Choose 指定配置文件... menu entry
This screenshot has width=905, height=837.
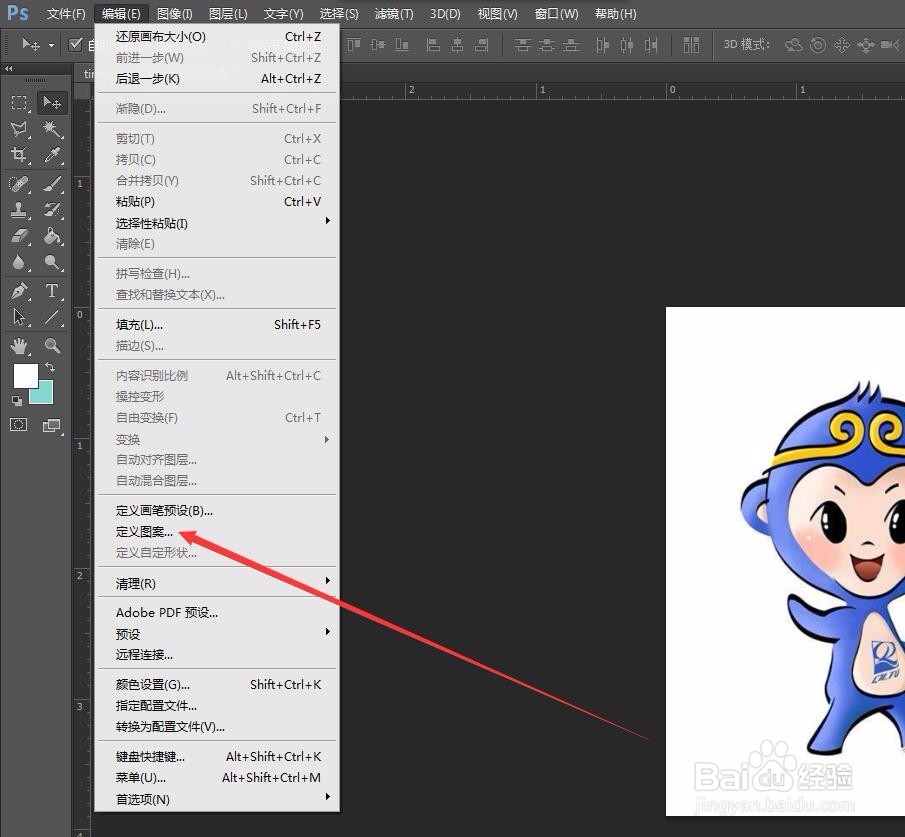pyautogui.click(x=216, y=705)
